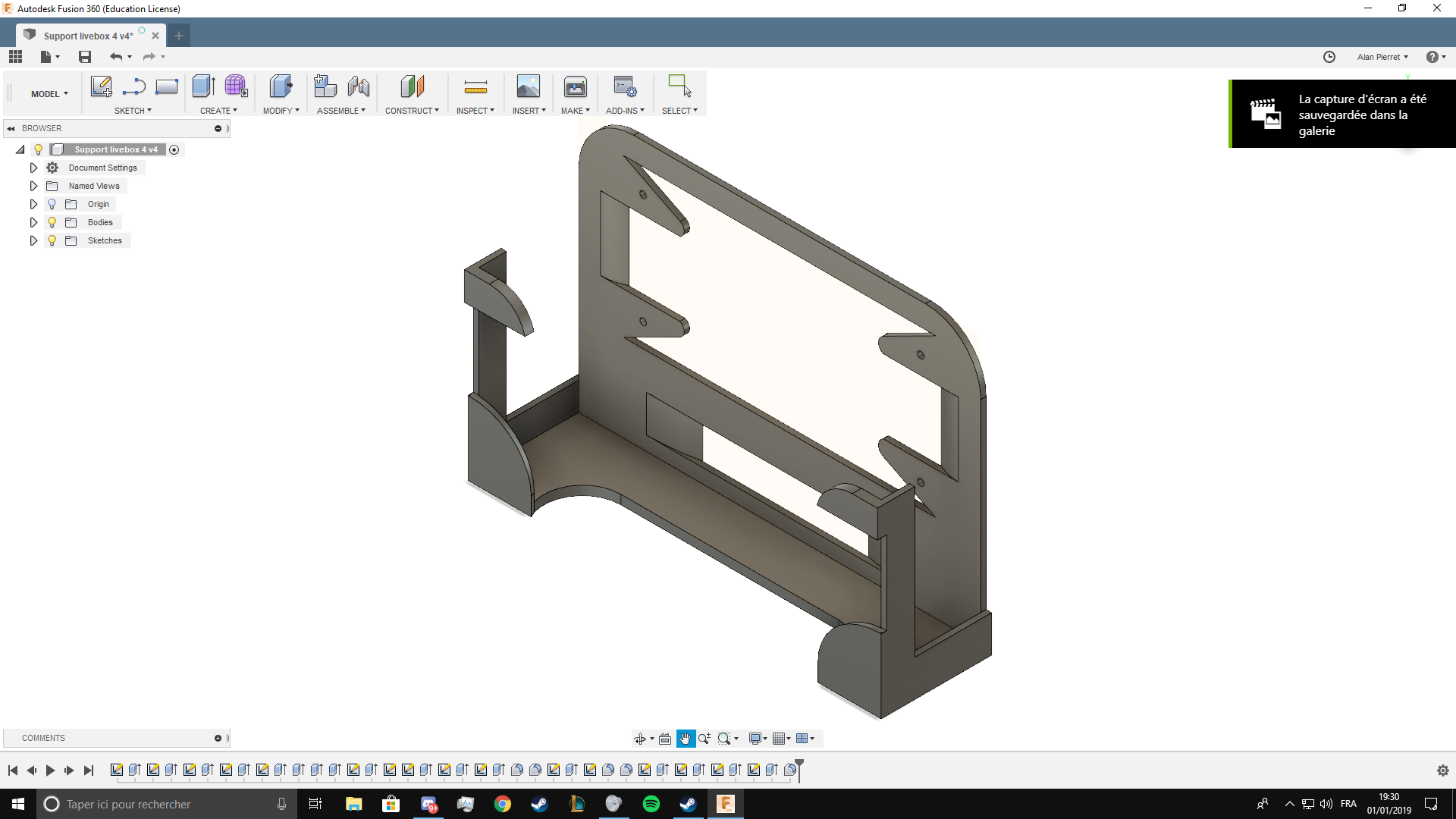Use the Offset Plane construct tool
1456x819 pixels.
413,86
